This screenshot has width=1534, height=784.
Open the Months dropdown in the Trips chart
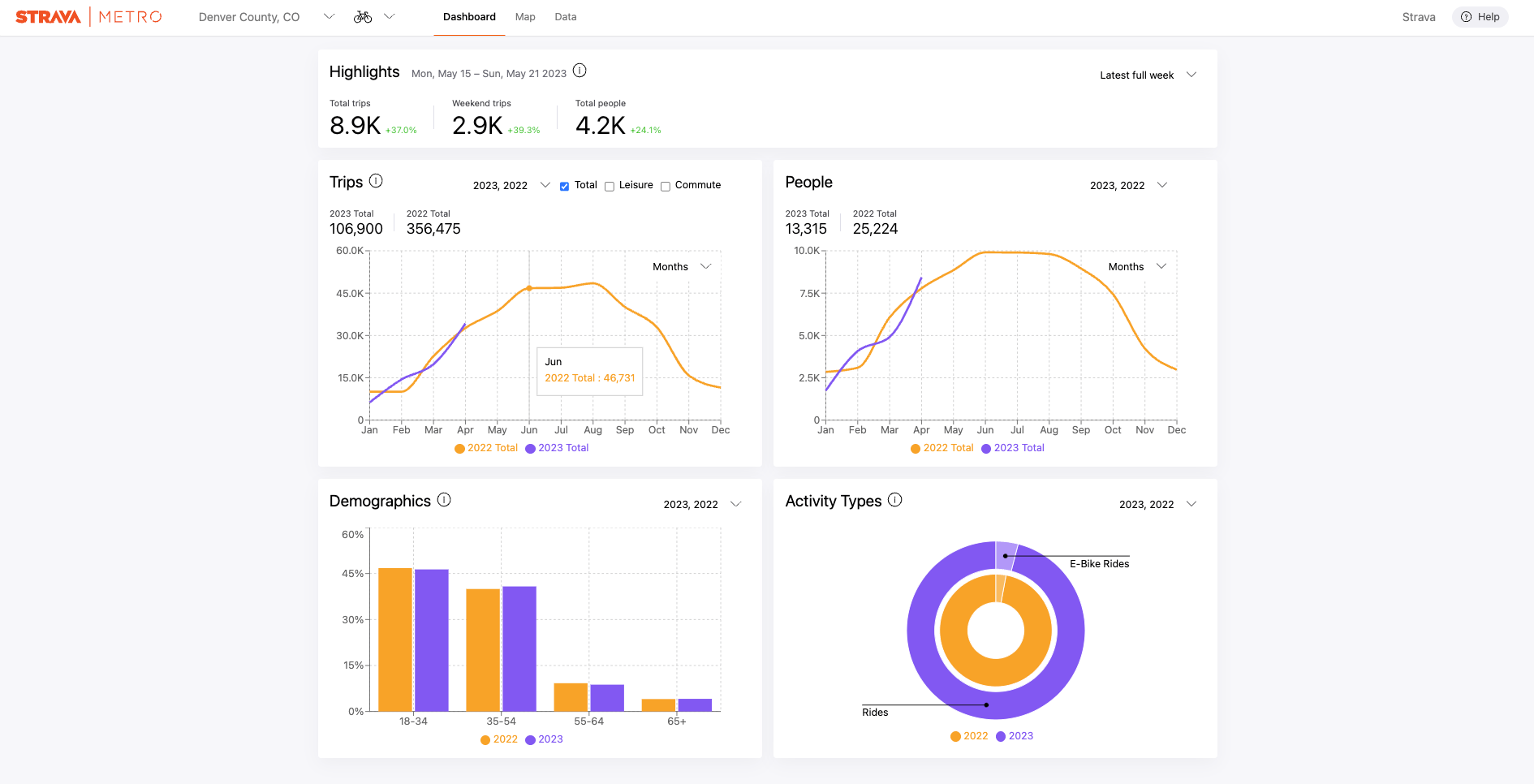tap(682, 266)
